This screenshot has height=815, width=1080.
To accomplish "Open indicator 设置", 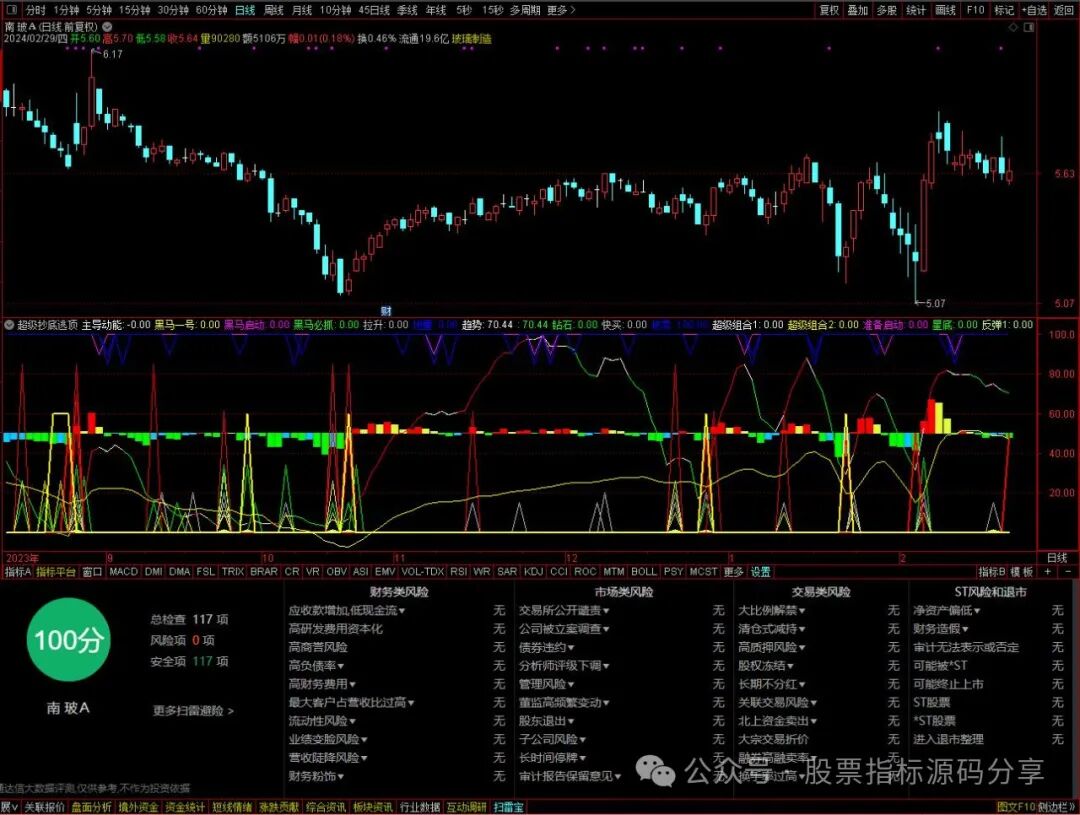I will click(x=760, y=572).
